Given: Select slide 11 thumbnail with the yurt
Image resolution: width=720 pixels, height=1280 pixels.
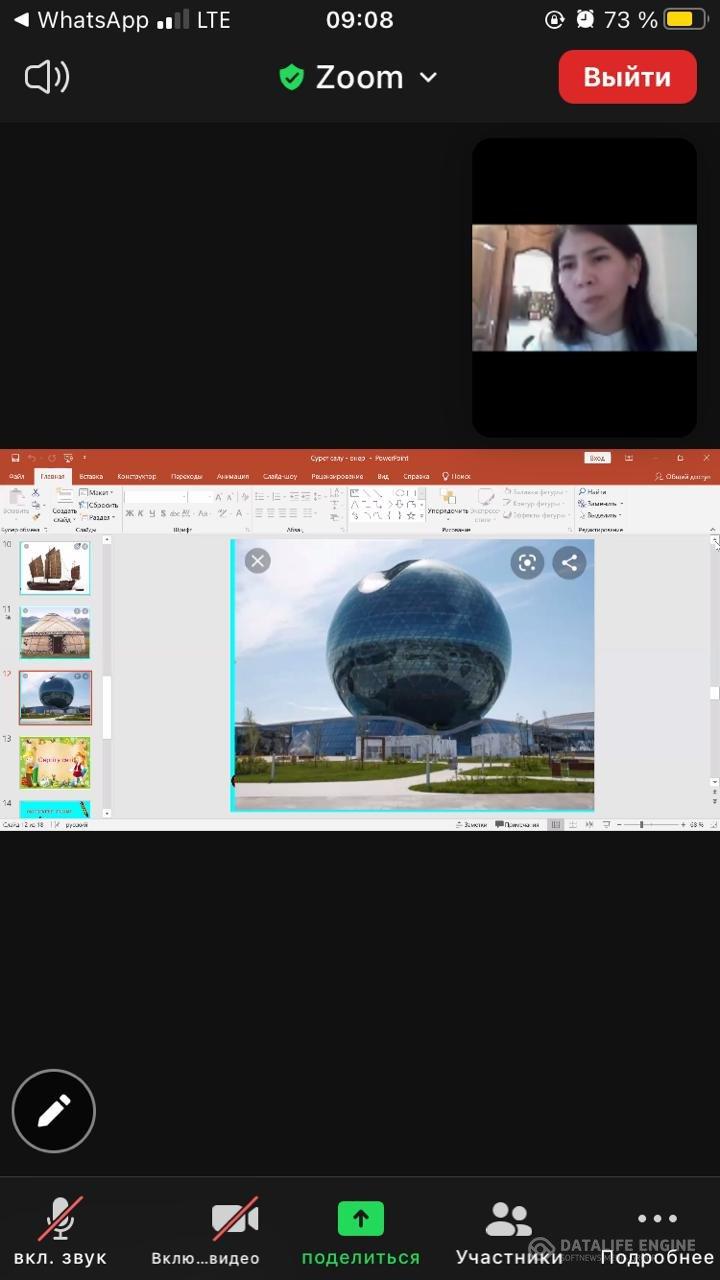Looking at the screenshot, I should pos(55,632).
